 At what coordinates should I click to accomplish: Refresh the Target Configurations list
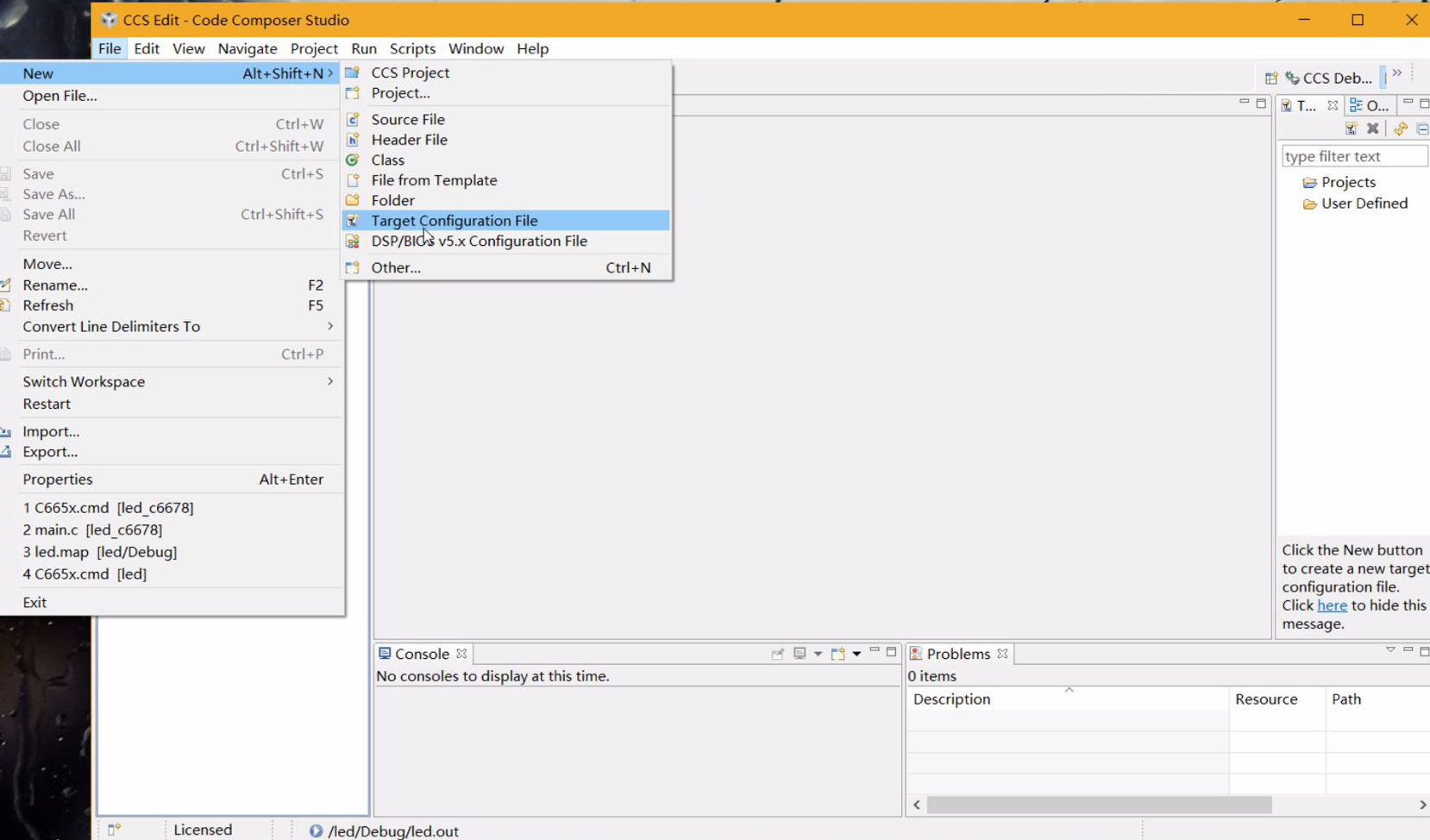(x=1400, y=129)
